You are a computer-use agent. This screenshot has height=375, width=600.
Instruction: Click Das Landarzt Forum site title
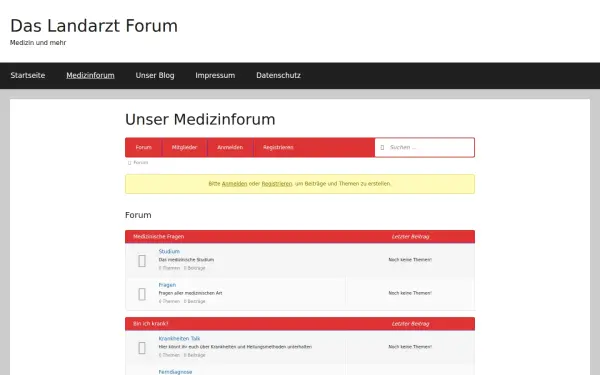click(94, 26)
